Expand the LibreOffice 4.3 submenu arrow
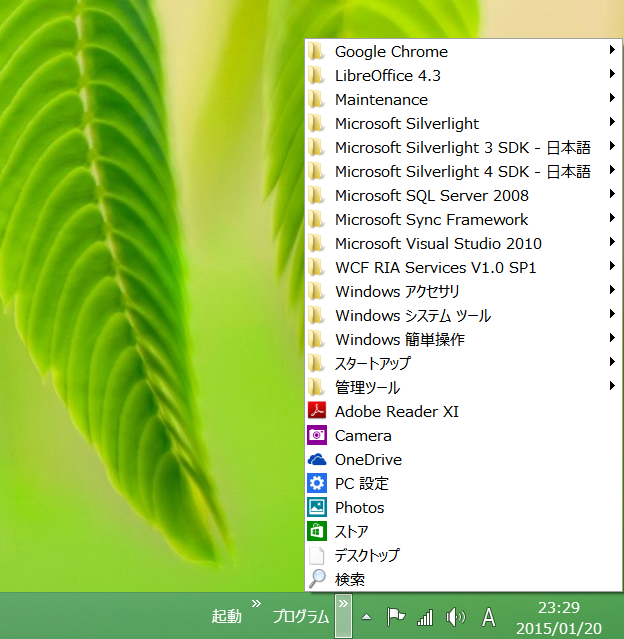Viewport: 624px width, 639px height. coord(612,74)
